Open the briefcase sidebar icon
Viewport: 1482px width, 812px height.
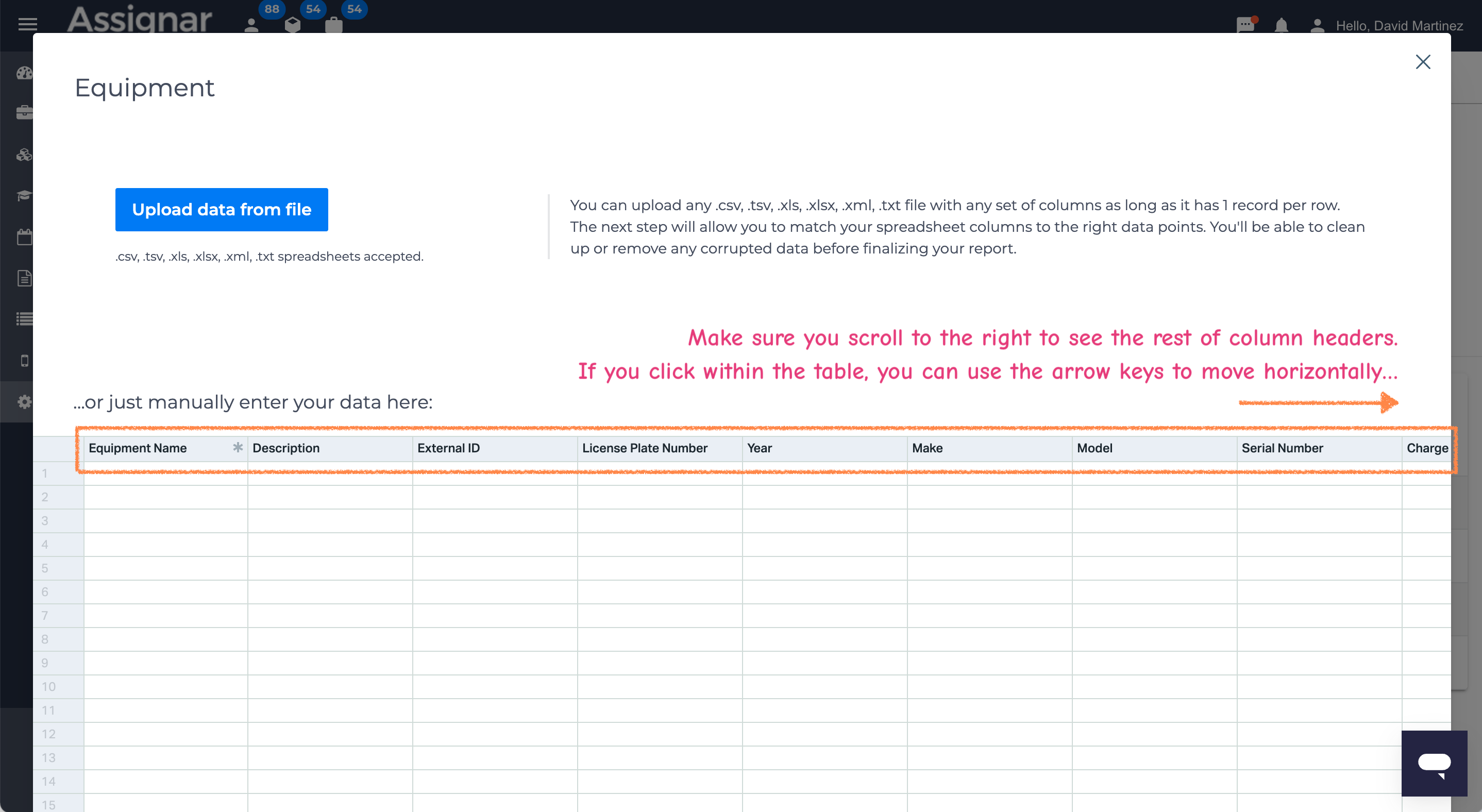click(24, 112)
